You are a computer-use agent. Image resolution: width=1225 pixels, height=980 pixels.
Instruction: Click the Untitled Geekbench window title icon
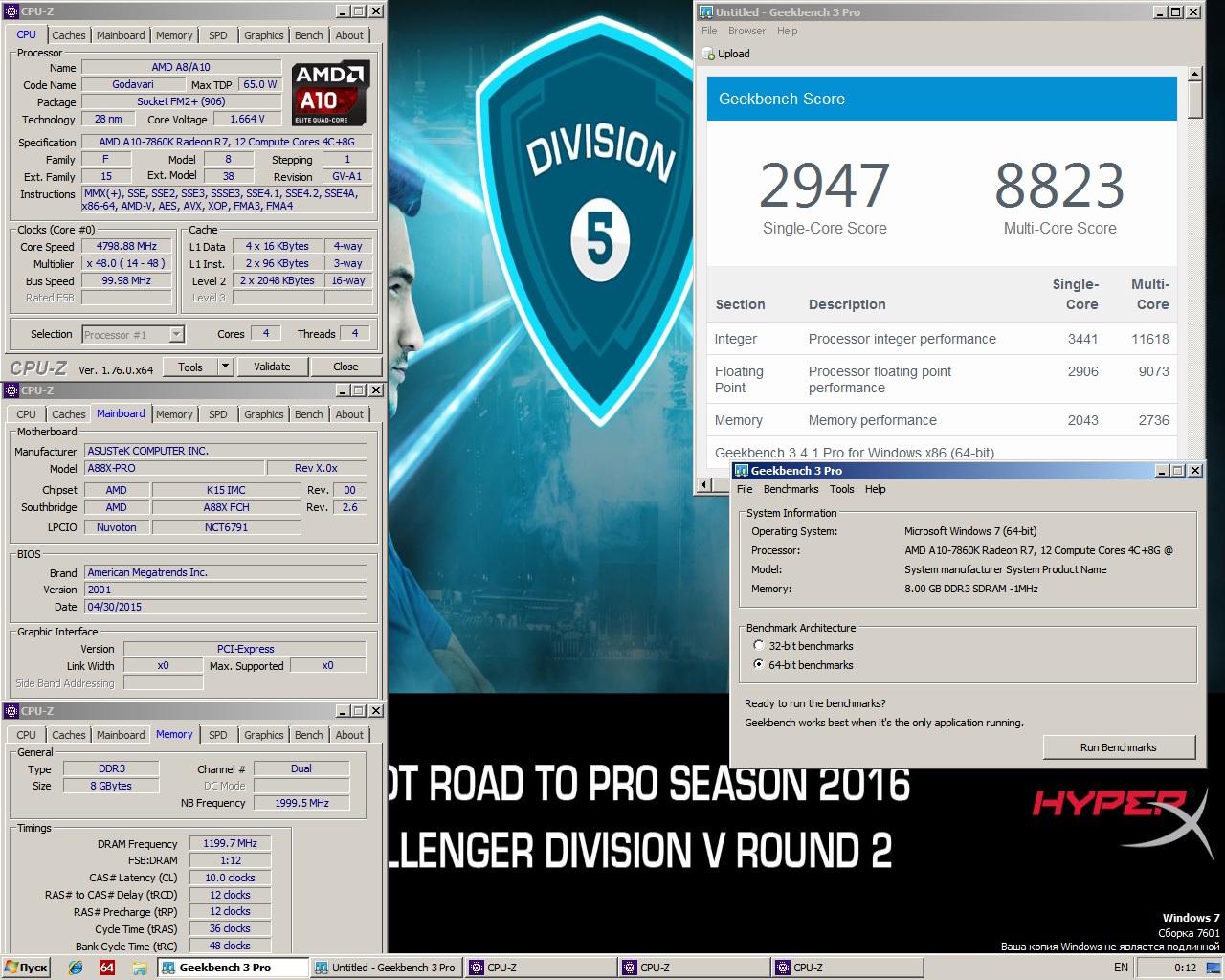tap(706, 12)
